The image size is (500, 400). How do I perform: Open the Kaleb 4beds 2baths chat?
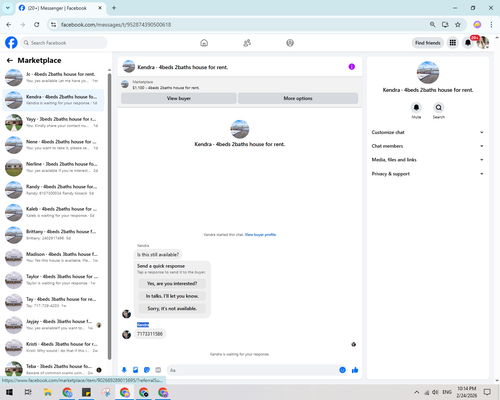(53, 212)
